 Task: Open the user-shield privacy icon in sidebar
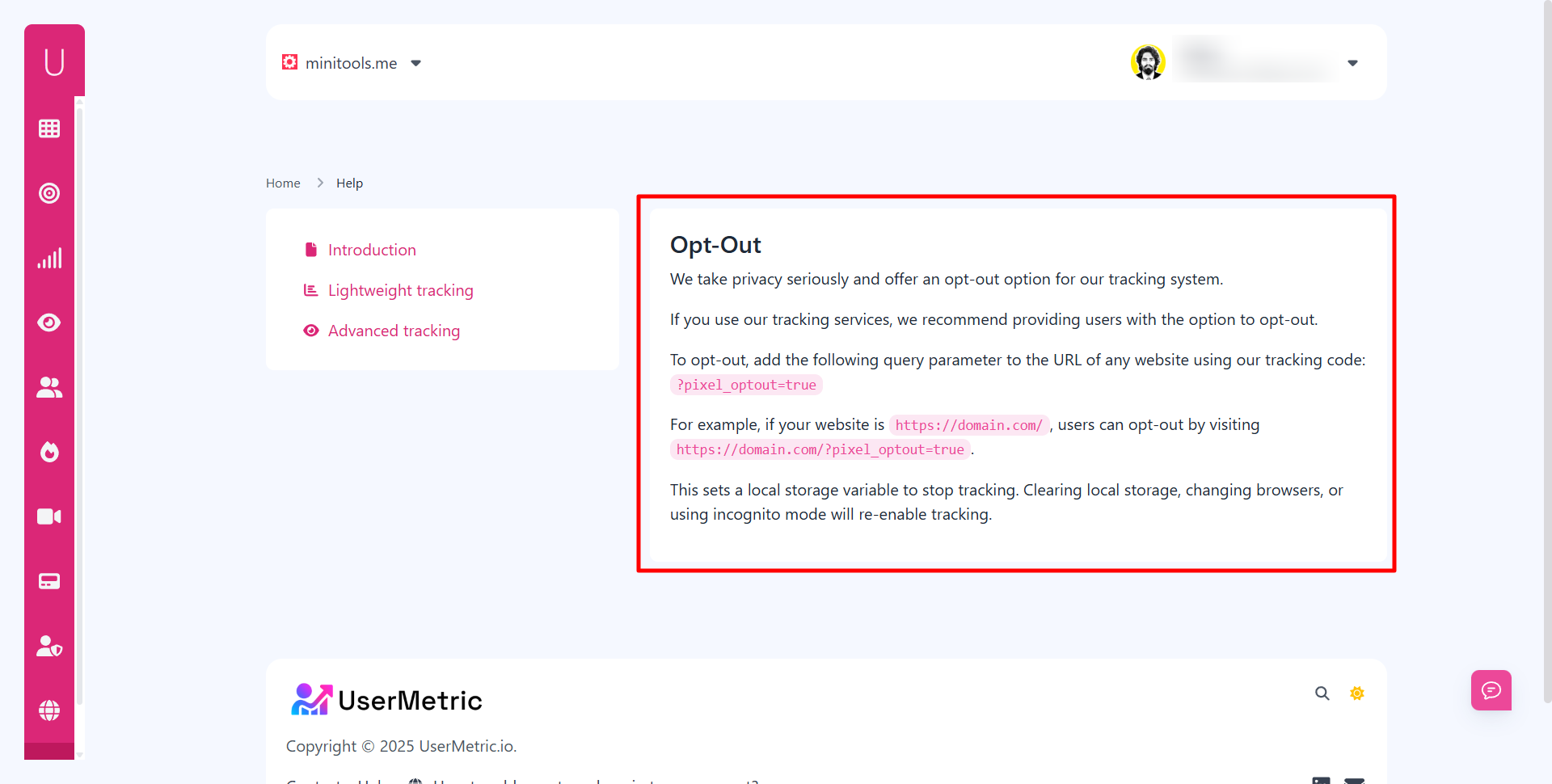[x=49, y=645]
